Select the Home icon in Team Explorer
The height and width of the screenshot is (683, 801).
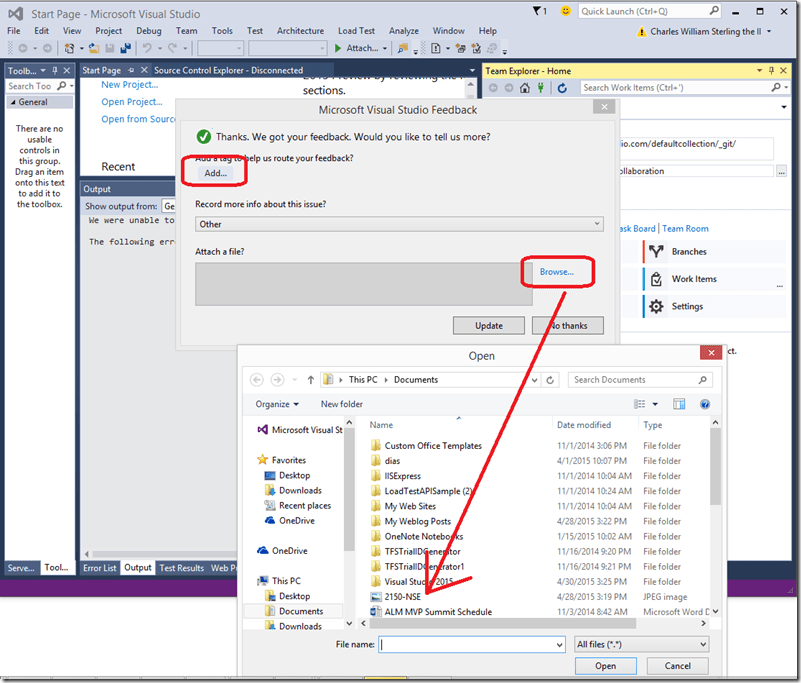(x=524, y=87)
